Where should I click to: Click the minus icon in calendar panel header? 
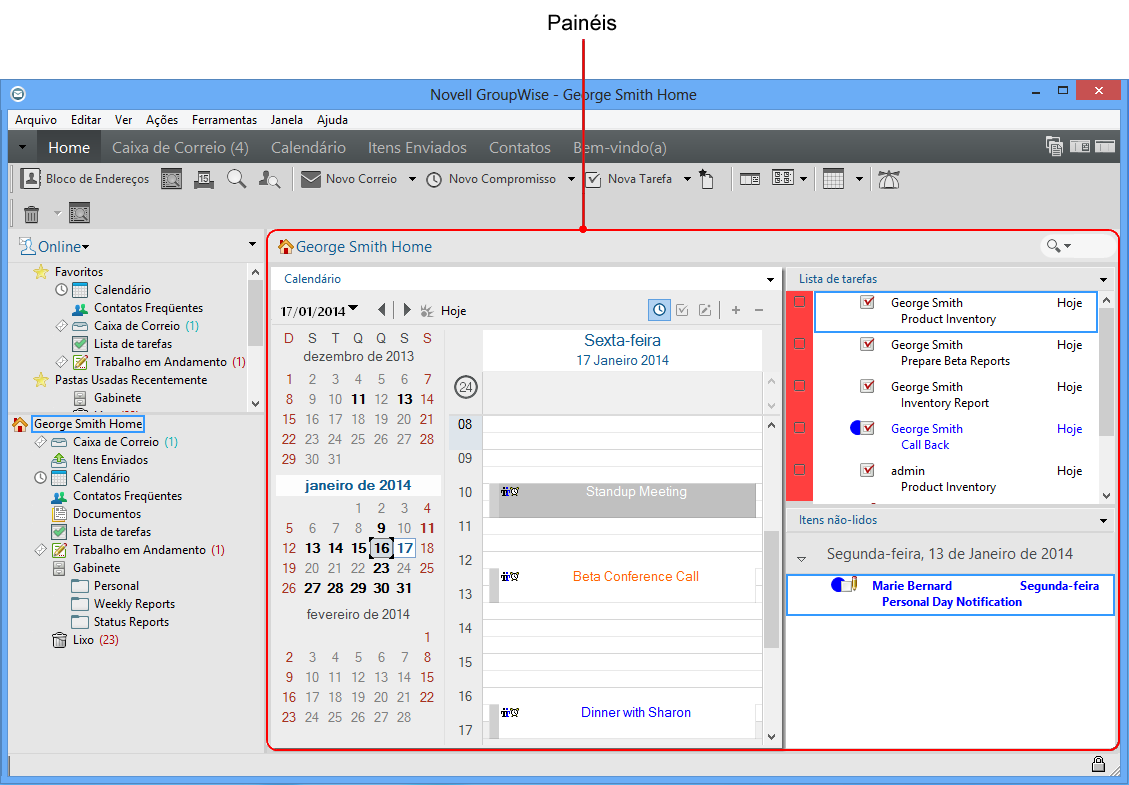tap(759, 310)
